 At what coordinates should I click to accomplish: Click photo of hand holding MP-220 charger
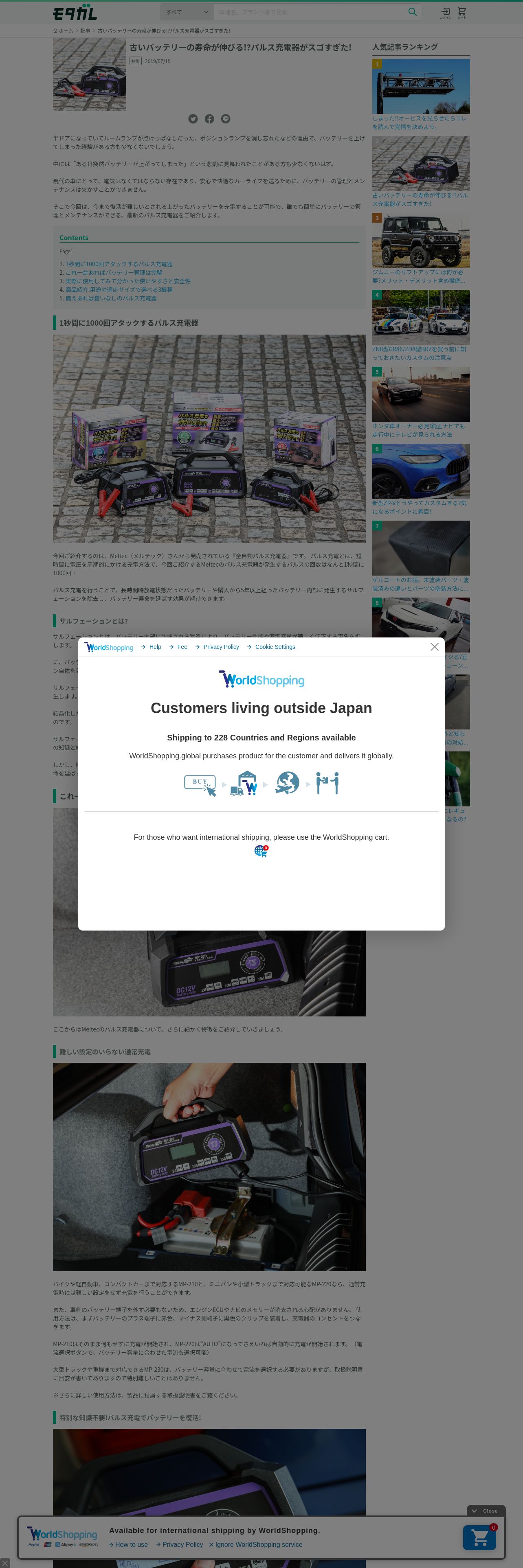pyautogui.click(x=209, y=1167)
